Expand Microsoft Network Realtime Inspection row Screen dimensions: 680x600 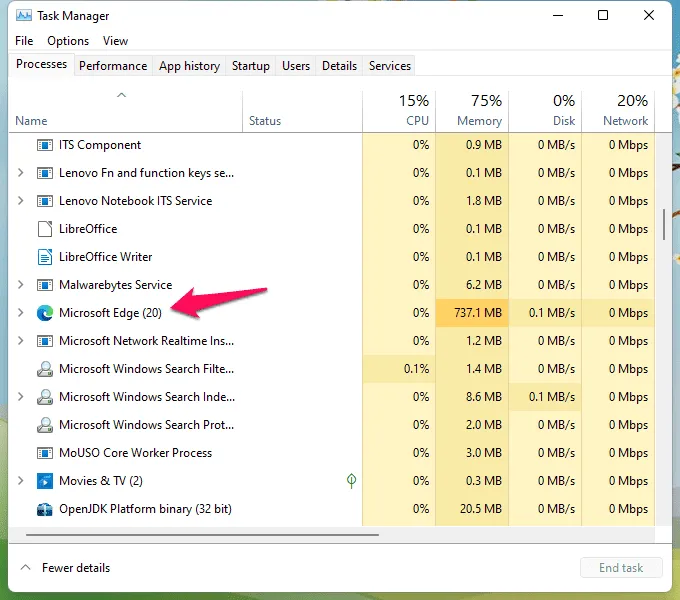(x=20, y=340)
